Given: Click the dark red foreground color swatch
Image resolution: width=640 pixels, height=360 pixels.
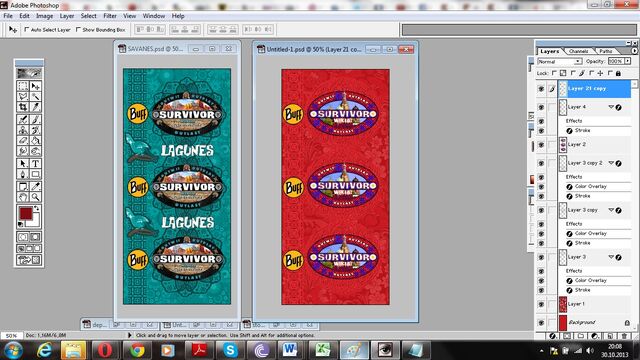Looking at the screenshot, I should (x=26, y=213).
